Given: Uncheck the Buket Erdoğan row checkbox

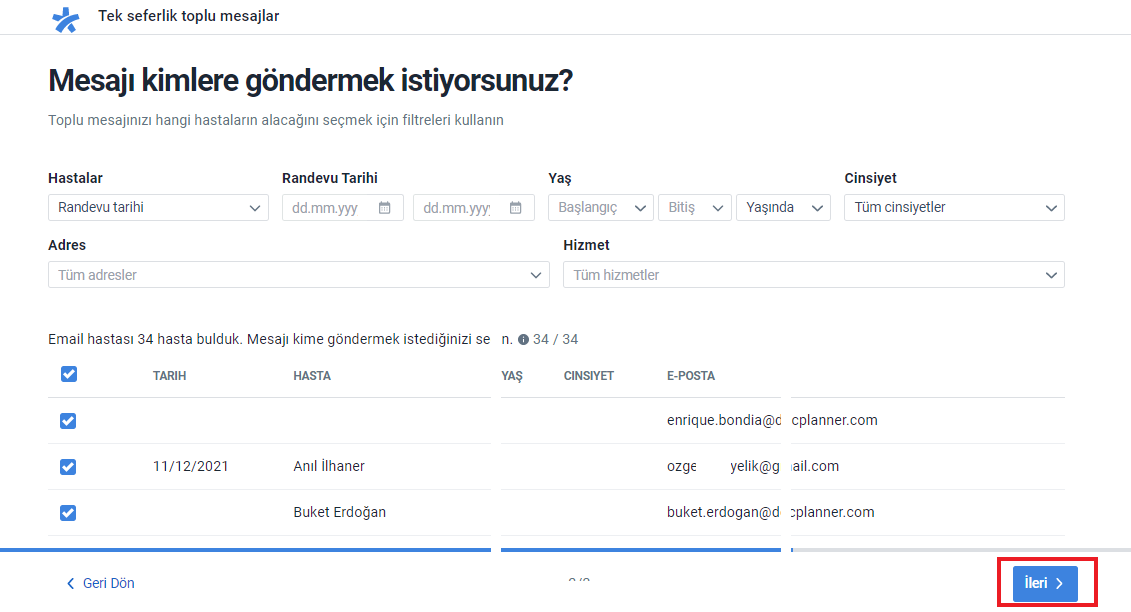Looking at the screenshot, I should pos(68,513).
